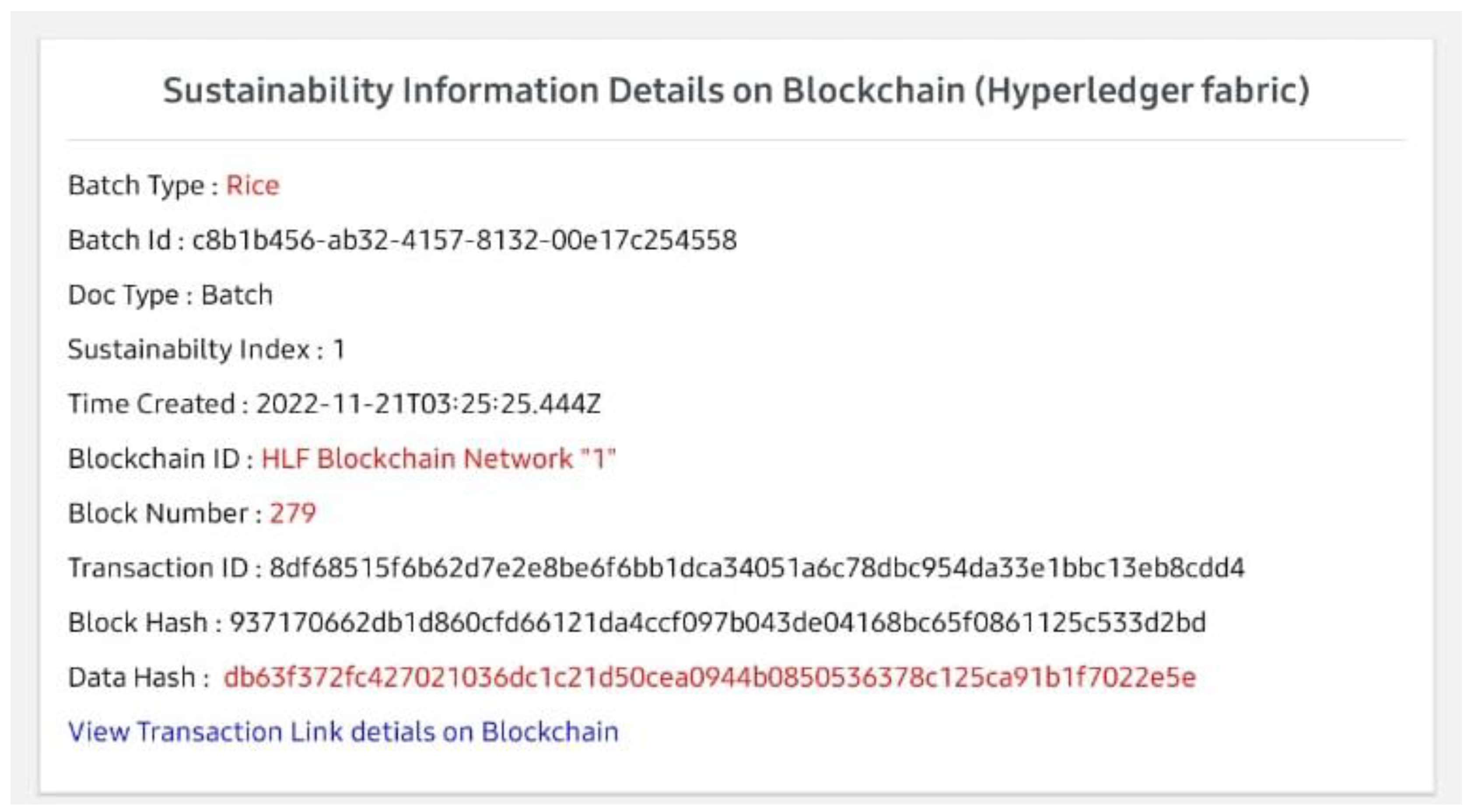Select the HLF Blockchain Network "1" value
The height and width of the screenshot is (812, 1471).
point(438,458)
